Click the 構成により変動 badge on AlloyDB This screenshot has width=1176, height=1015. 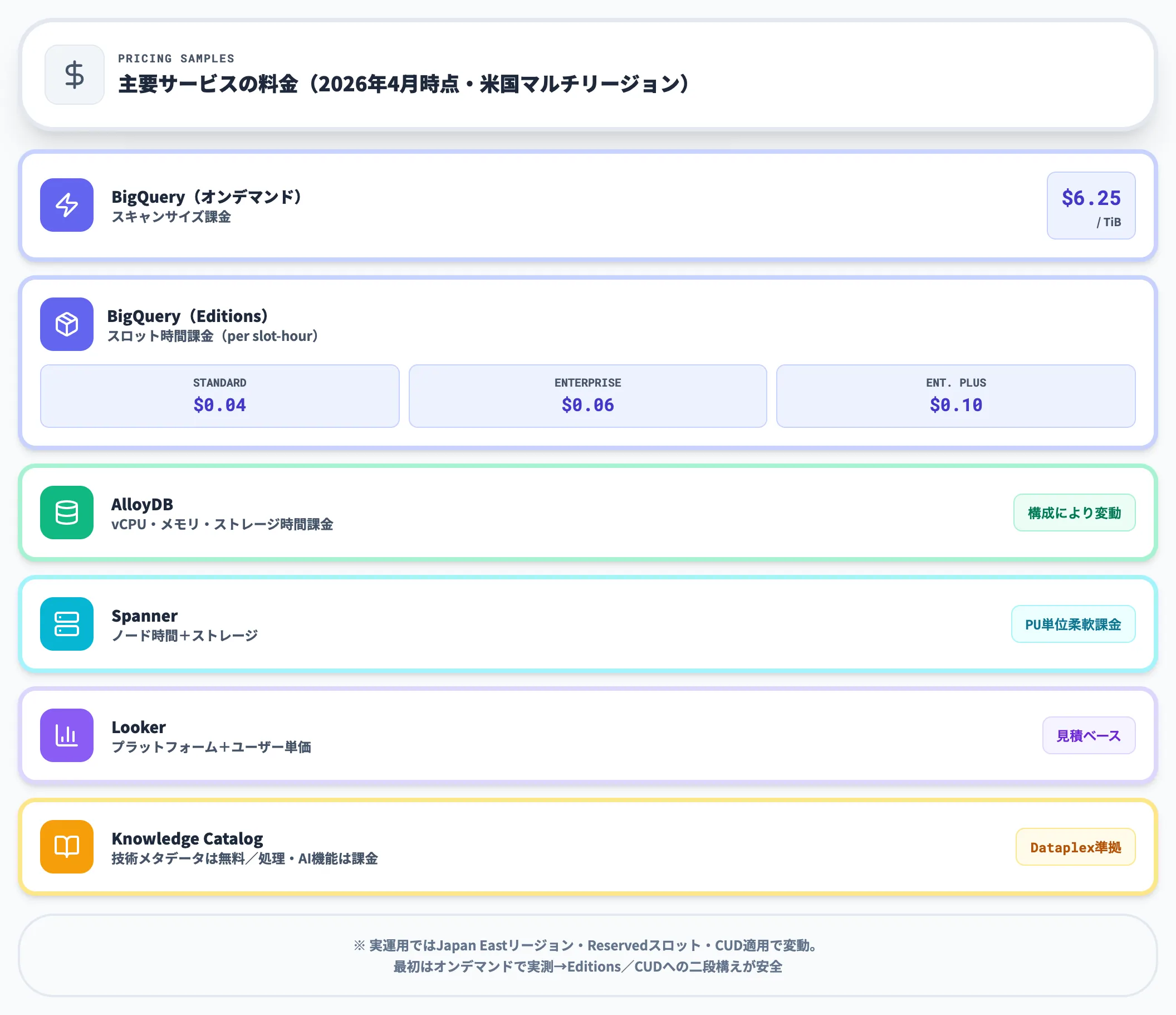pos(1074,513)
